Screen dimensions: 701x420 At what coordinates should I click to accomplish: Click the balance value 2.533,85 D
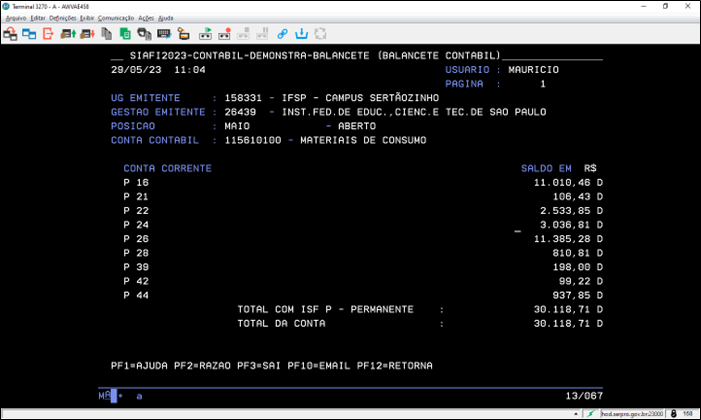pyautogui.click(x=571, y=211)
